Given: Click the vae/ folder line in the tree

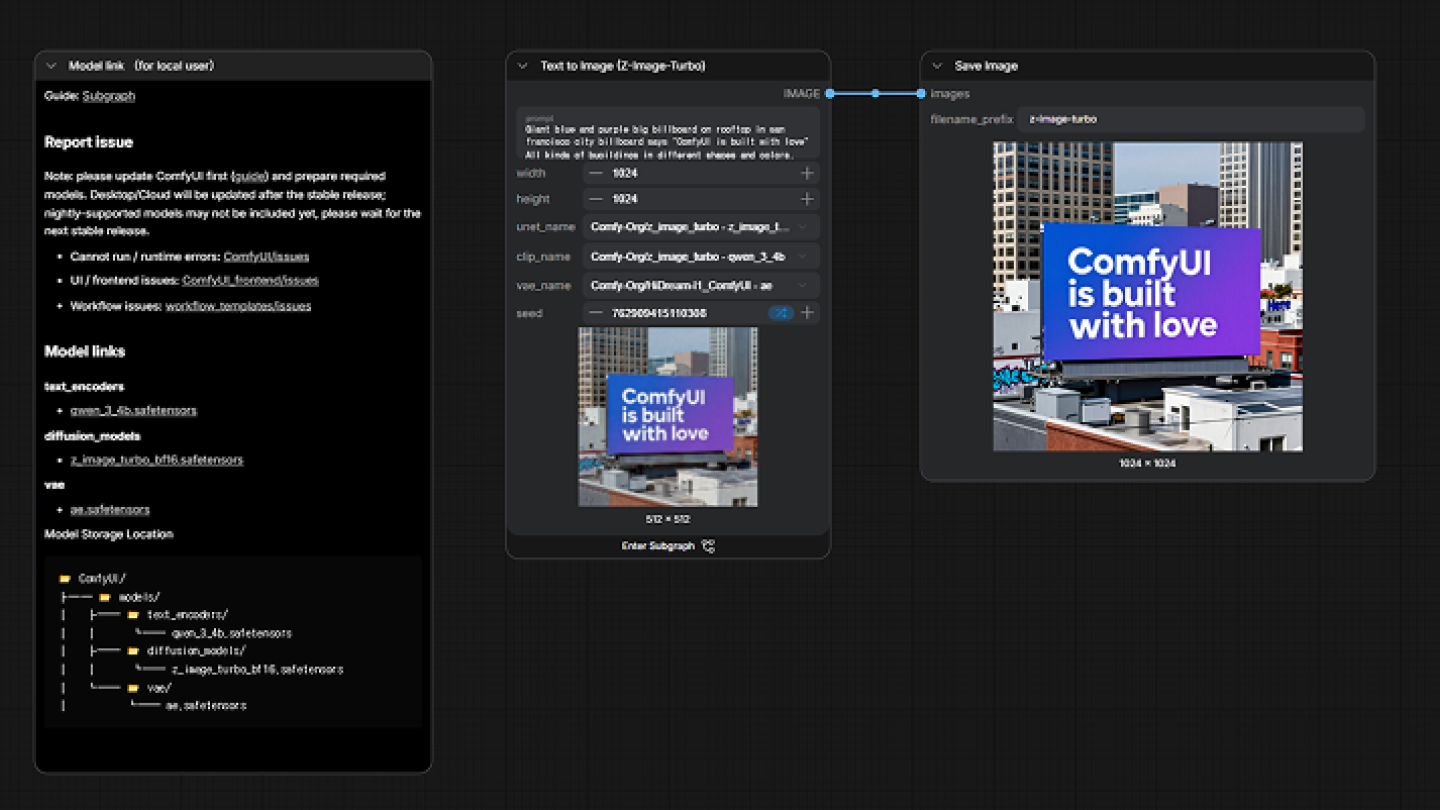Looking at the screenshot, I should click(149, 688).
